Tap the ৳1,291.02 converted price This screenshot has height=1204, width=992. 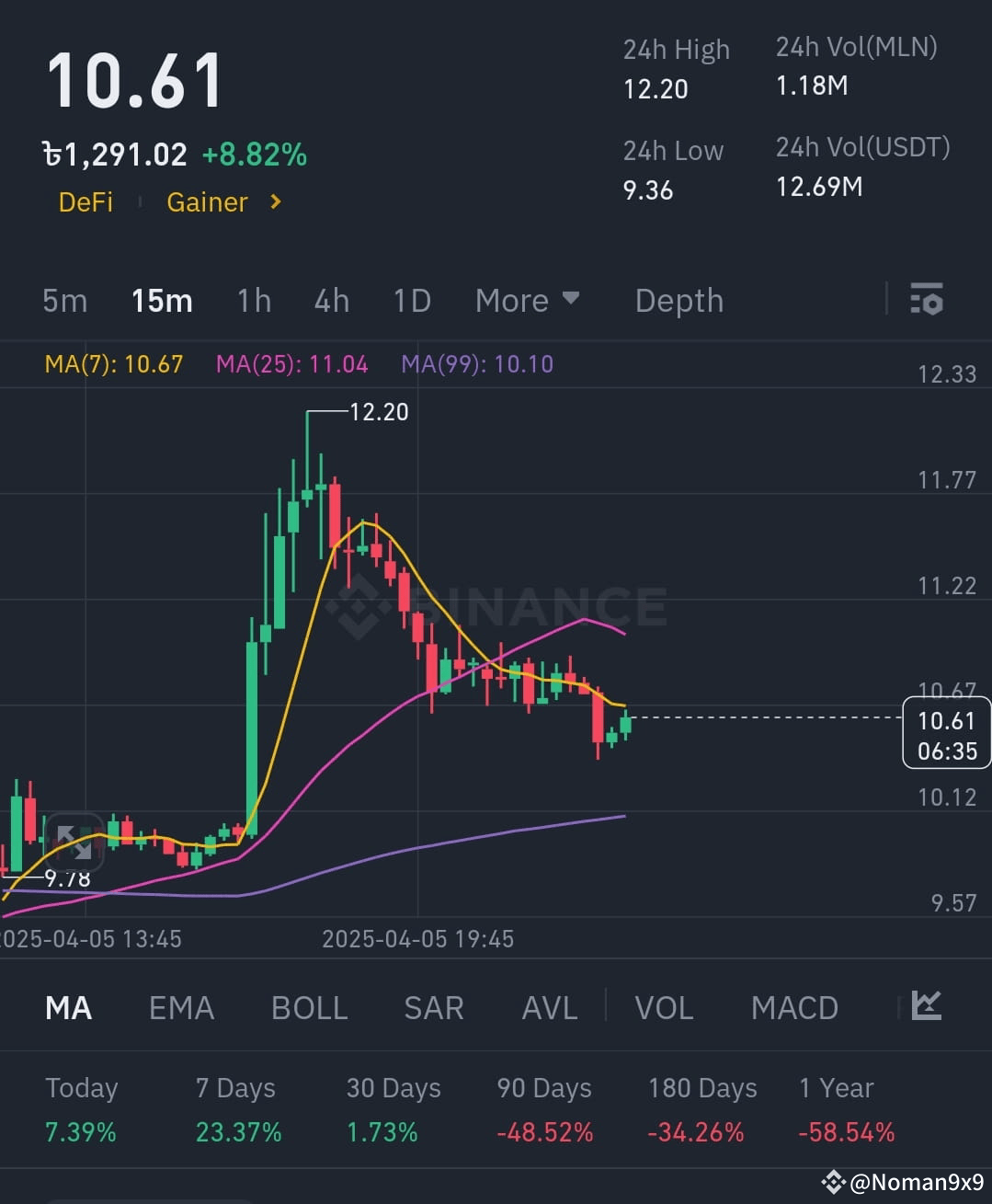(115, 155)
